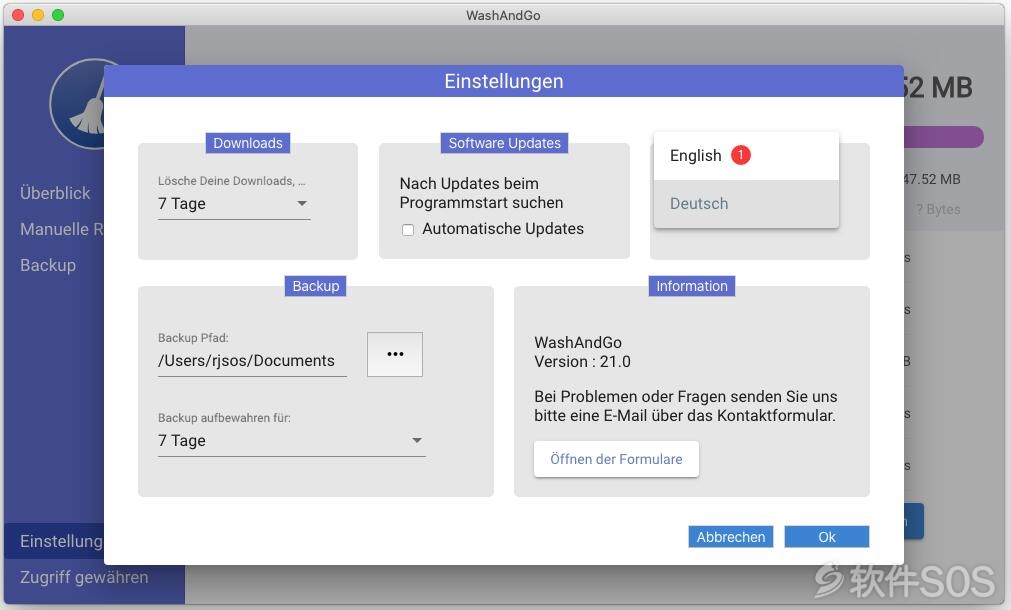Screen dimensions: 1011x610
Task: Click the Backup Pfad input field
Action: (x=252, y=361)
